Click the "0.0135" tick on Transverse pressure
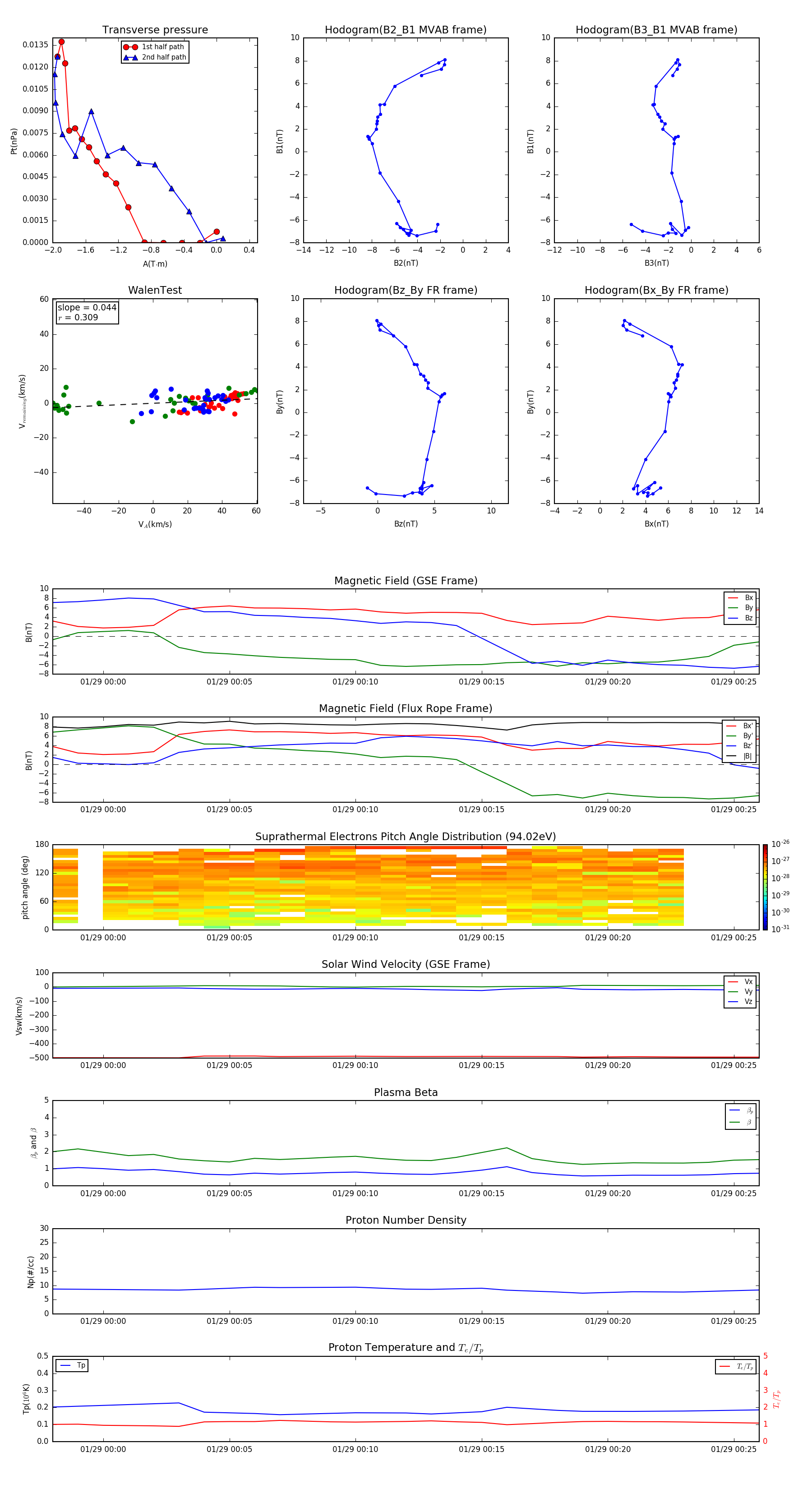 point(35,45)
